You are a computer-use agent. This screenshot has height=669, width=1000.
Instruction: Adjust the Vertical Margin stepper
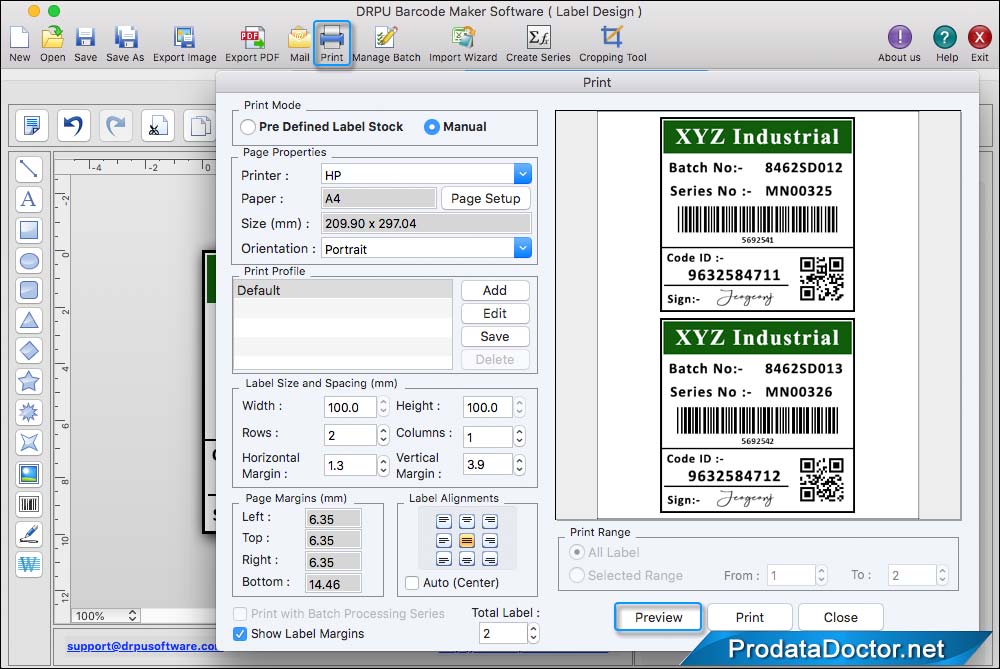tap(519, 464)
